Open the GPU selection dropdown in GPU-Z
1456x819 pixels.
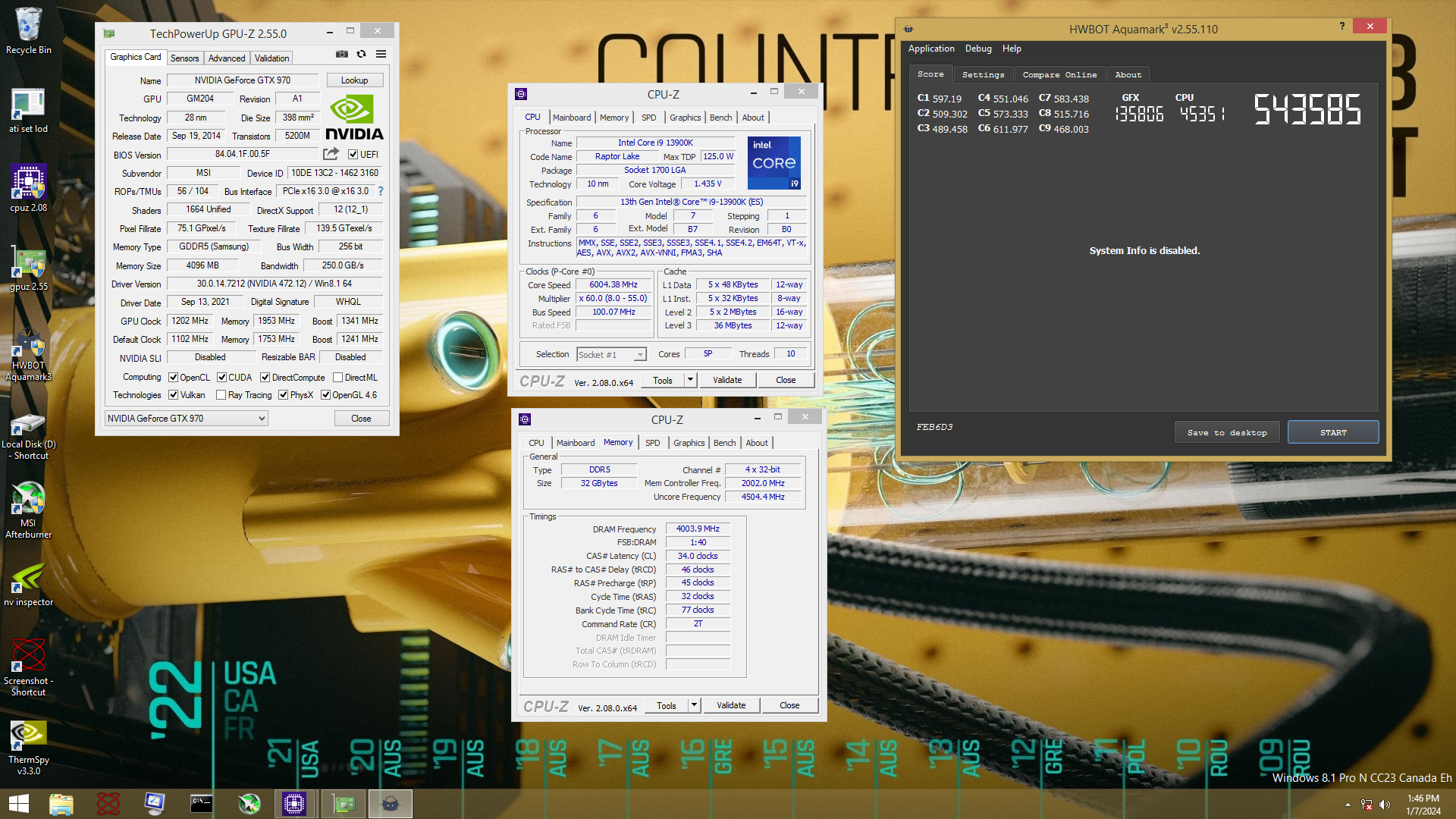[186, 418]
